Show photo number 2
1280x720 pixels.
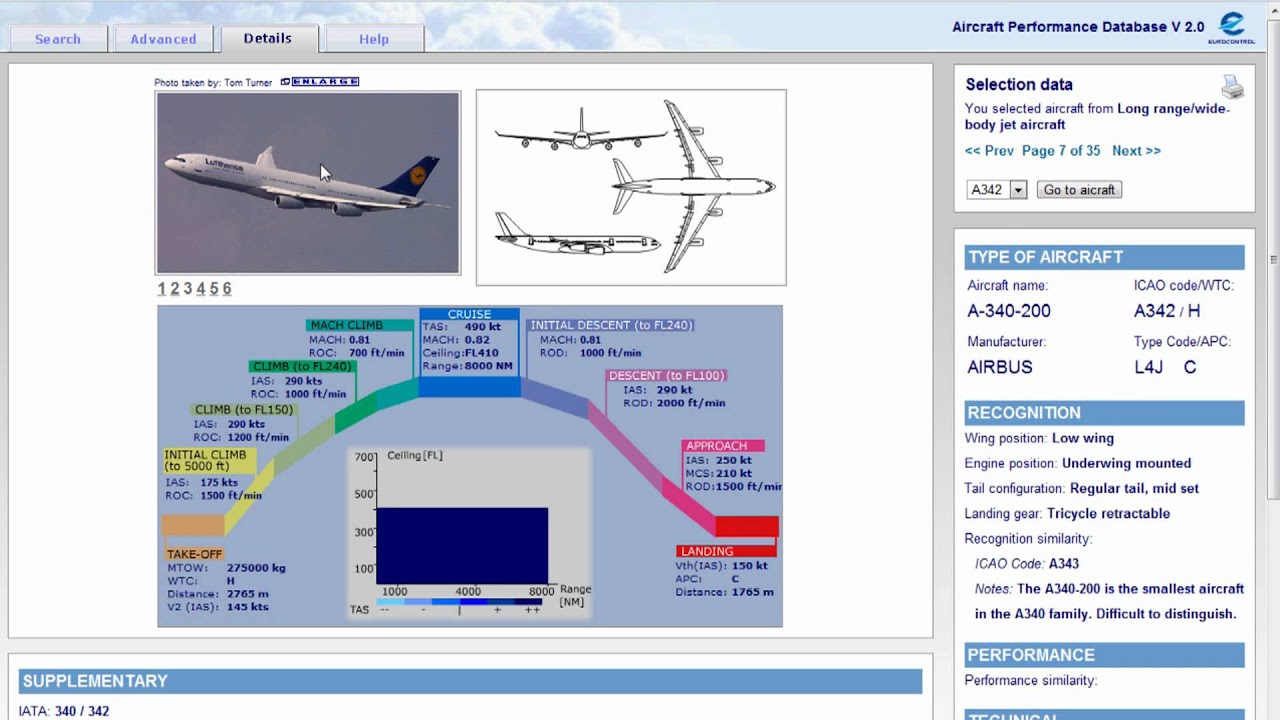pos(174,289)
